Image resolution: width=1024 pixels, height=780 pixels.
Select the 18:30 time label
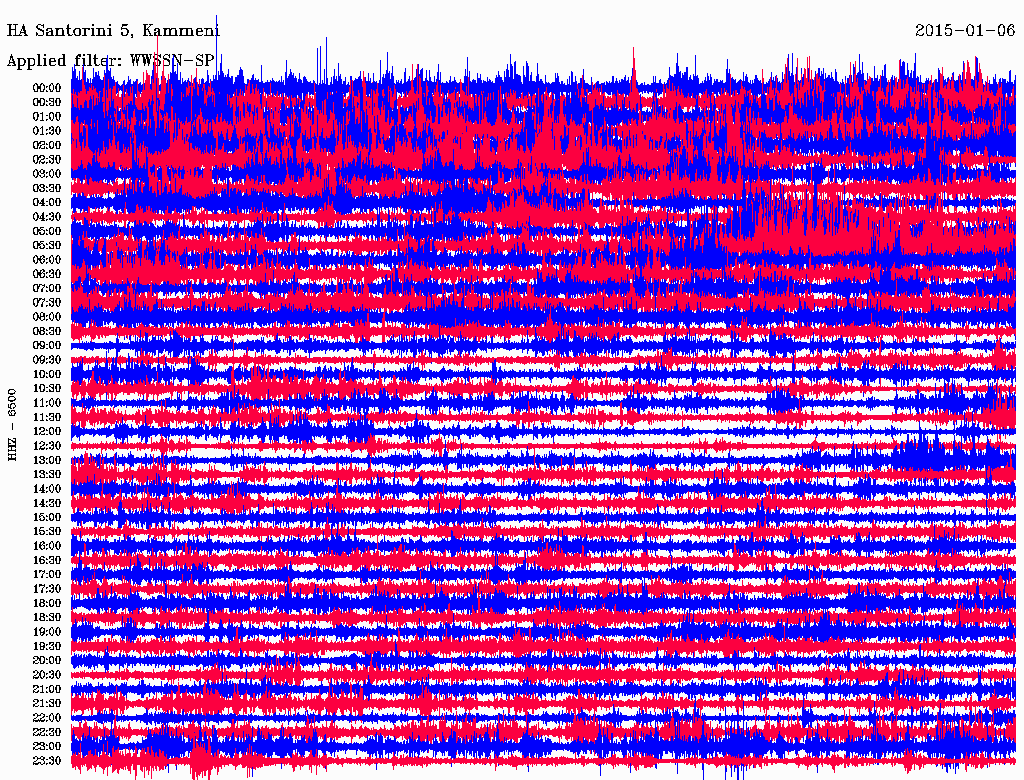coord(47,617)
